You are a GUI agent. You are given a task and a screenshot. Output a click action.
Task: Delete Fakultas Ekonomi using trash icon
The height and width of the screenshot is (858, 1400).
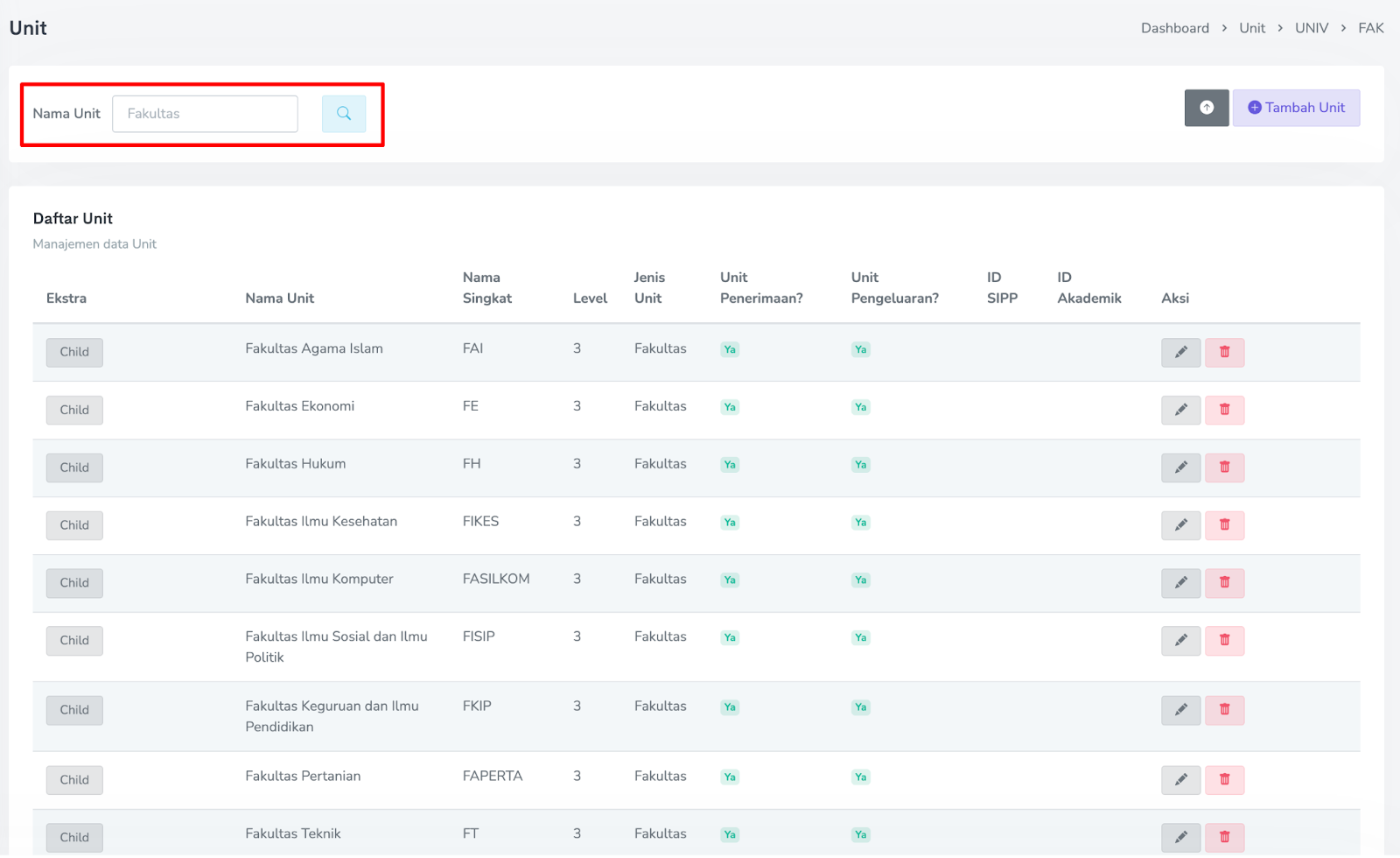[1224, 410]
